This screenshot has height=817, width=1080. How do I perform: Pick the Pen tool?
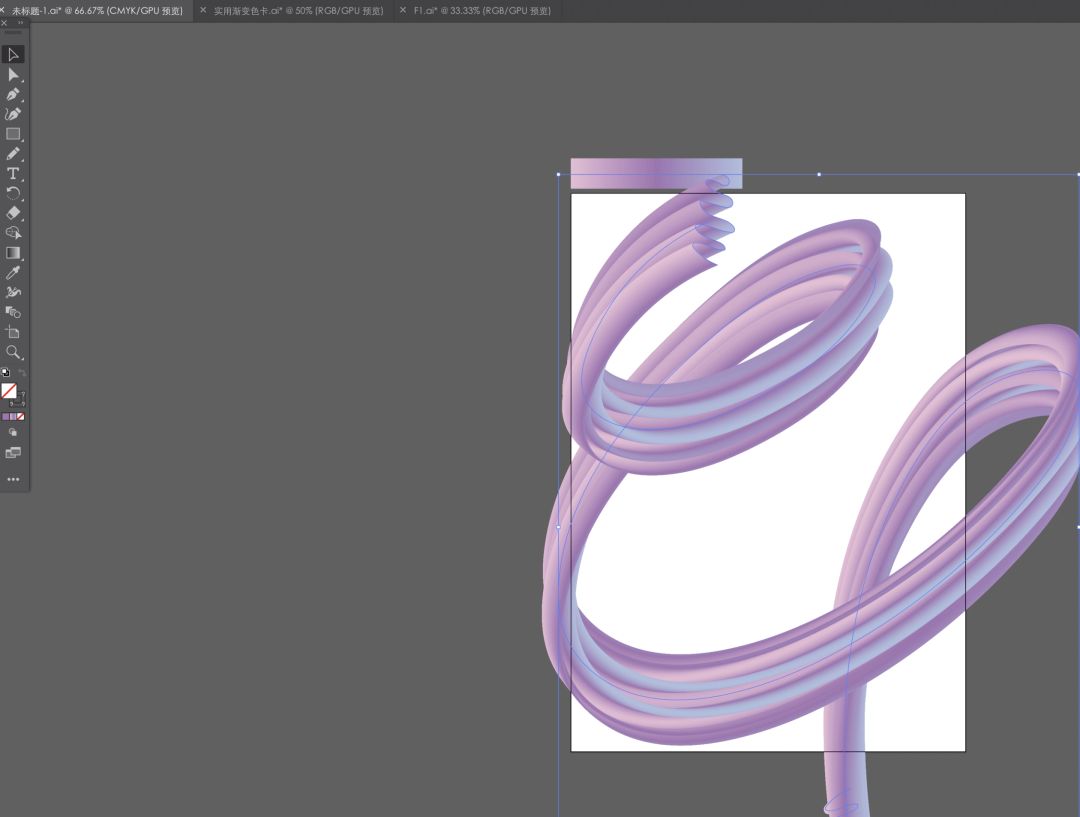point(13,94)
